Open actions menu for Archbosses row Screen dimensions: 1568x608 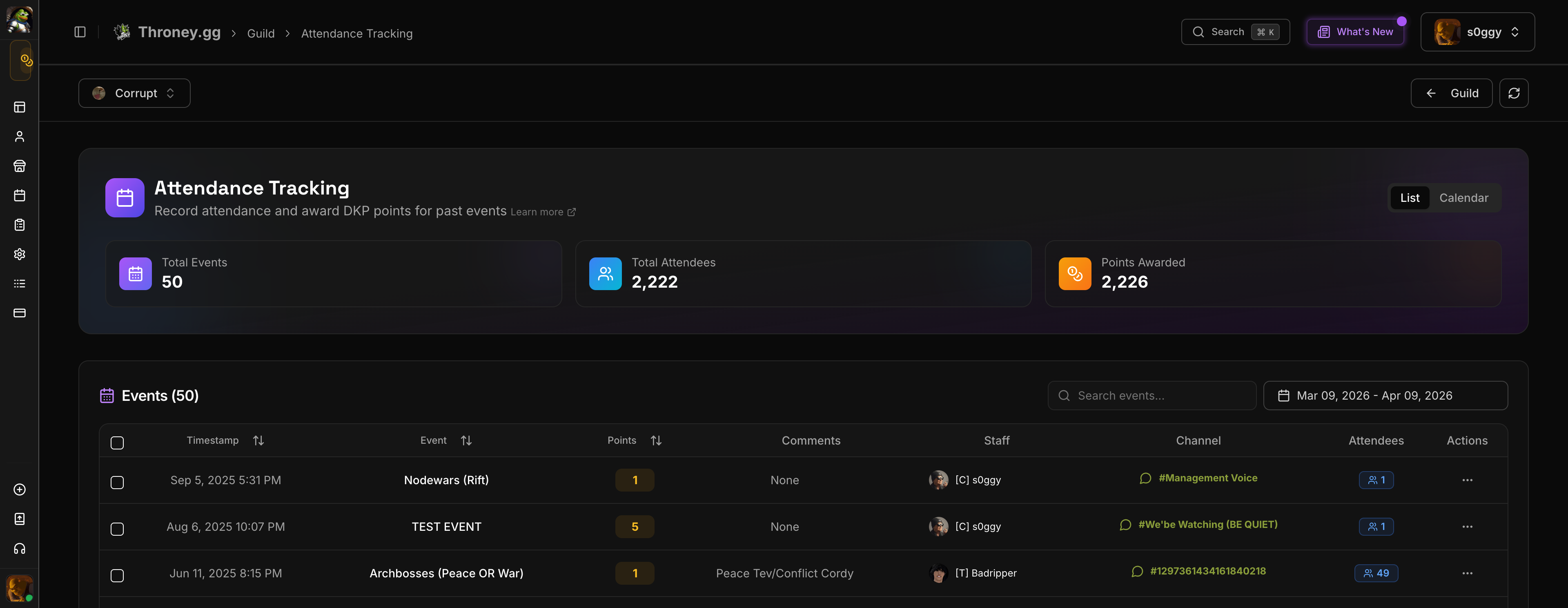1467,573
